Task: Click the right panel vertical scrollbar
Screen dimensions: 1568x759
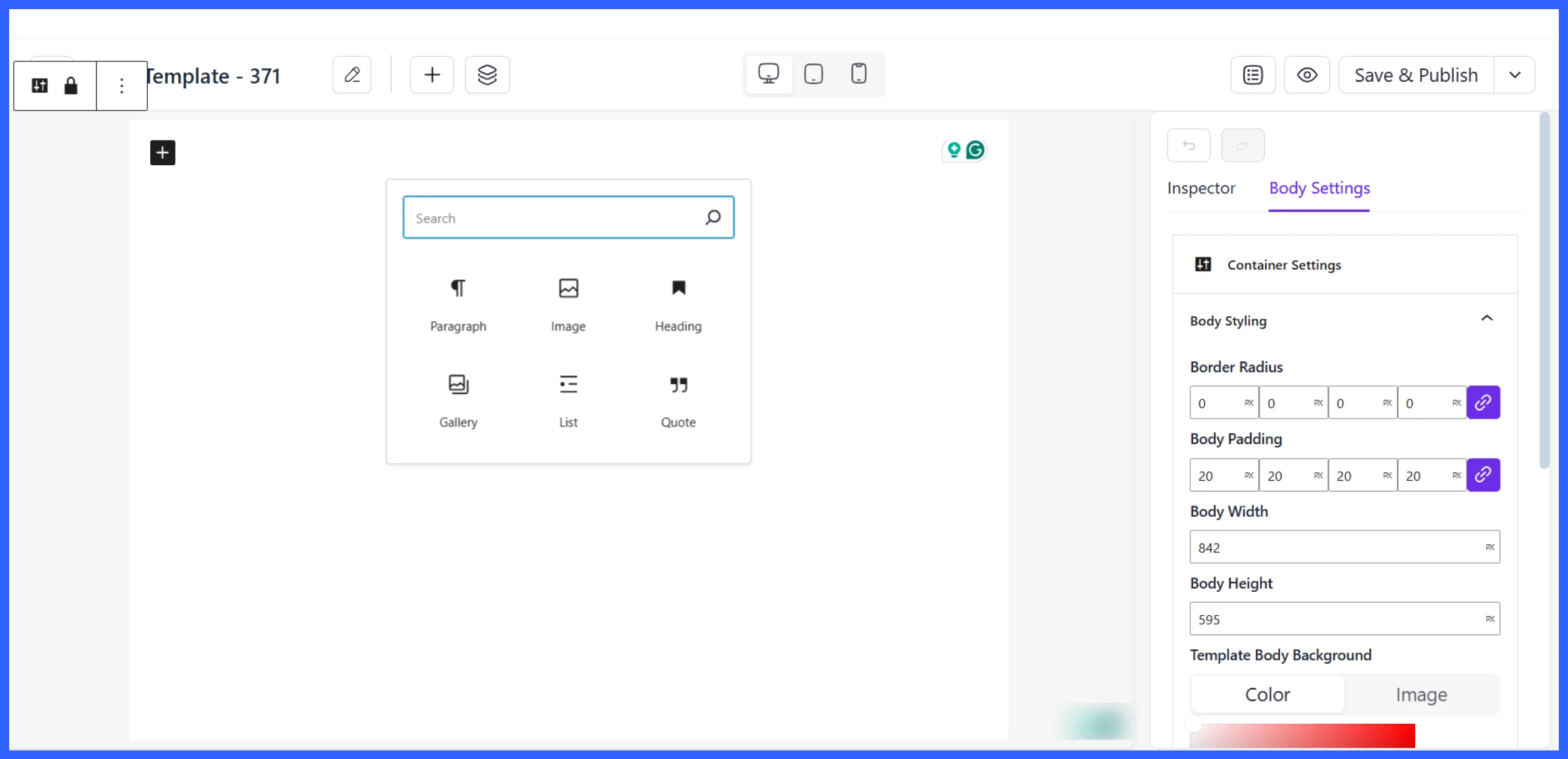Action: point(1544,291)
